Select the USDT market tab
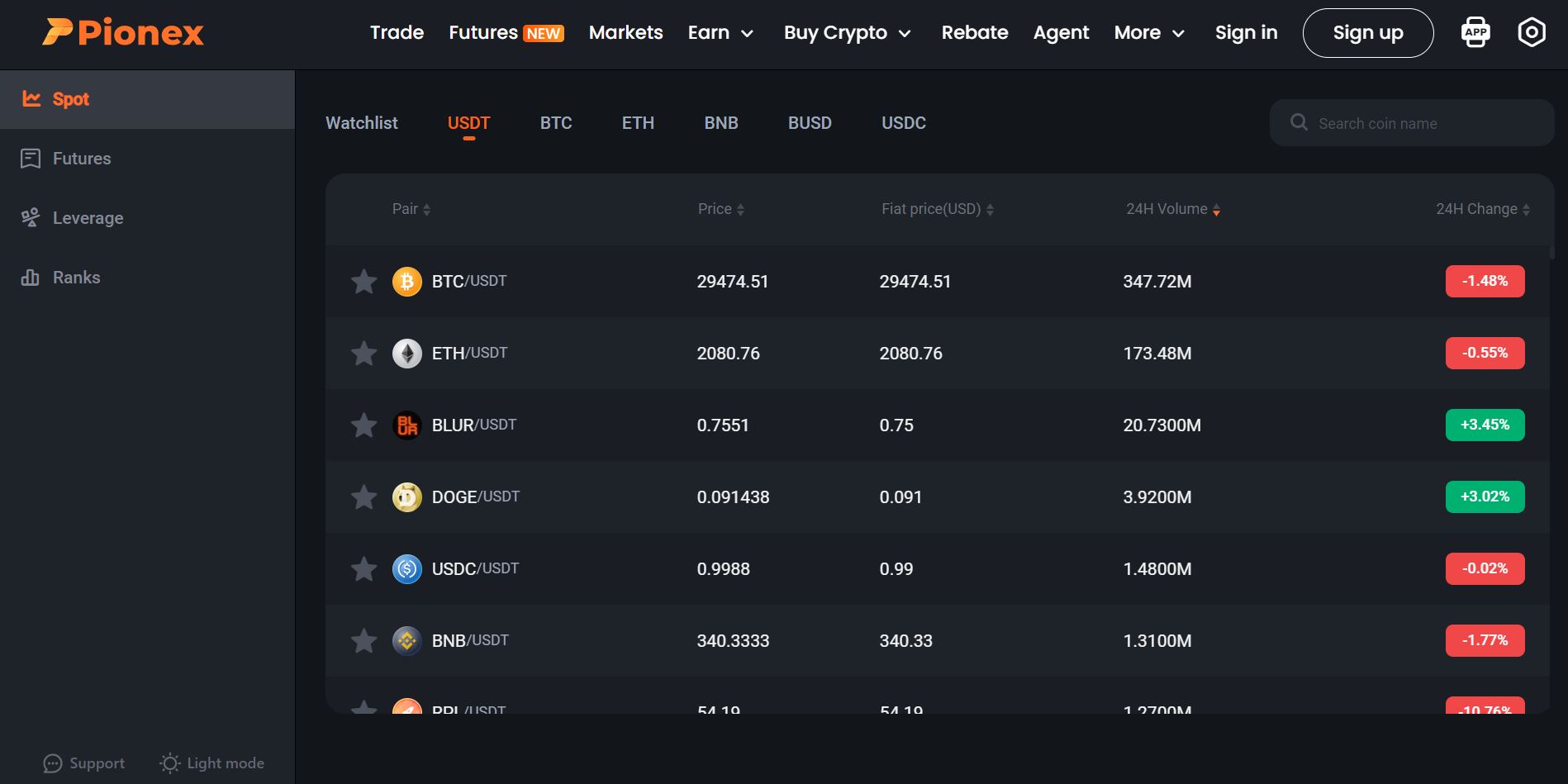 pos(468,123)
